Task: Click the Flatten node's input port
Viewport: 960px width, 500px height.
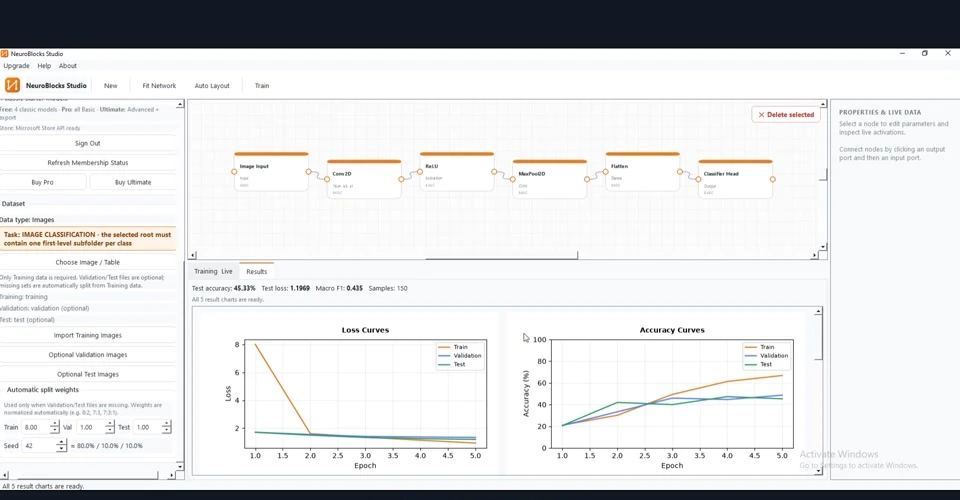Action: pyautogui.click(x=606, y=172)
